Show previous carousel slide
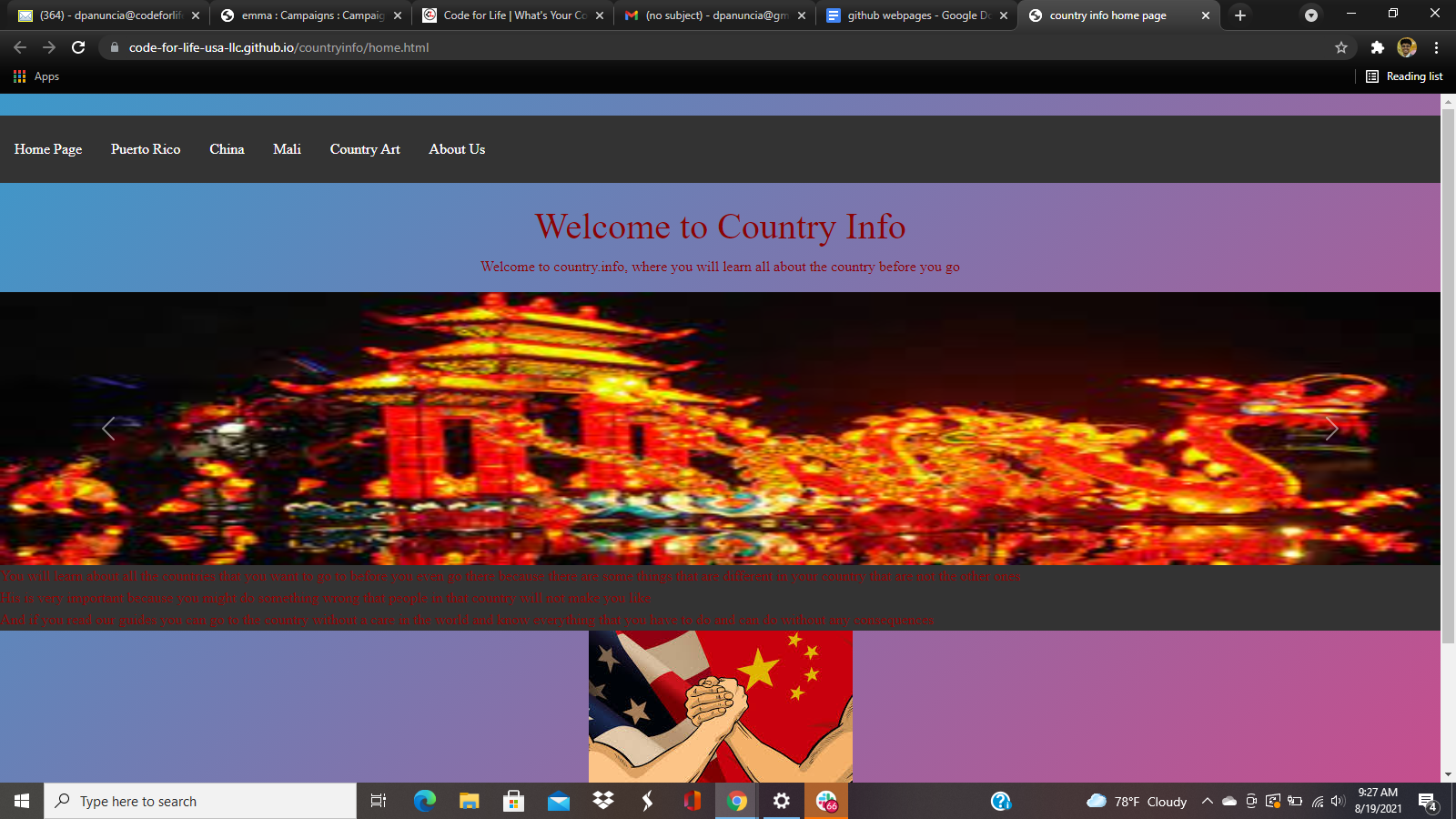 pos(108,429)
